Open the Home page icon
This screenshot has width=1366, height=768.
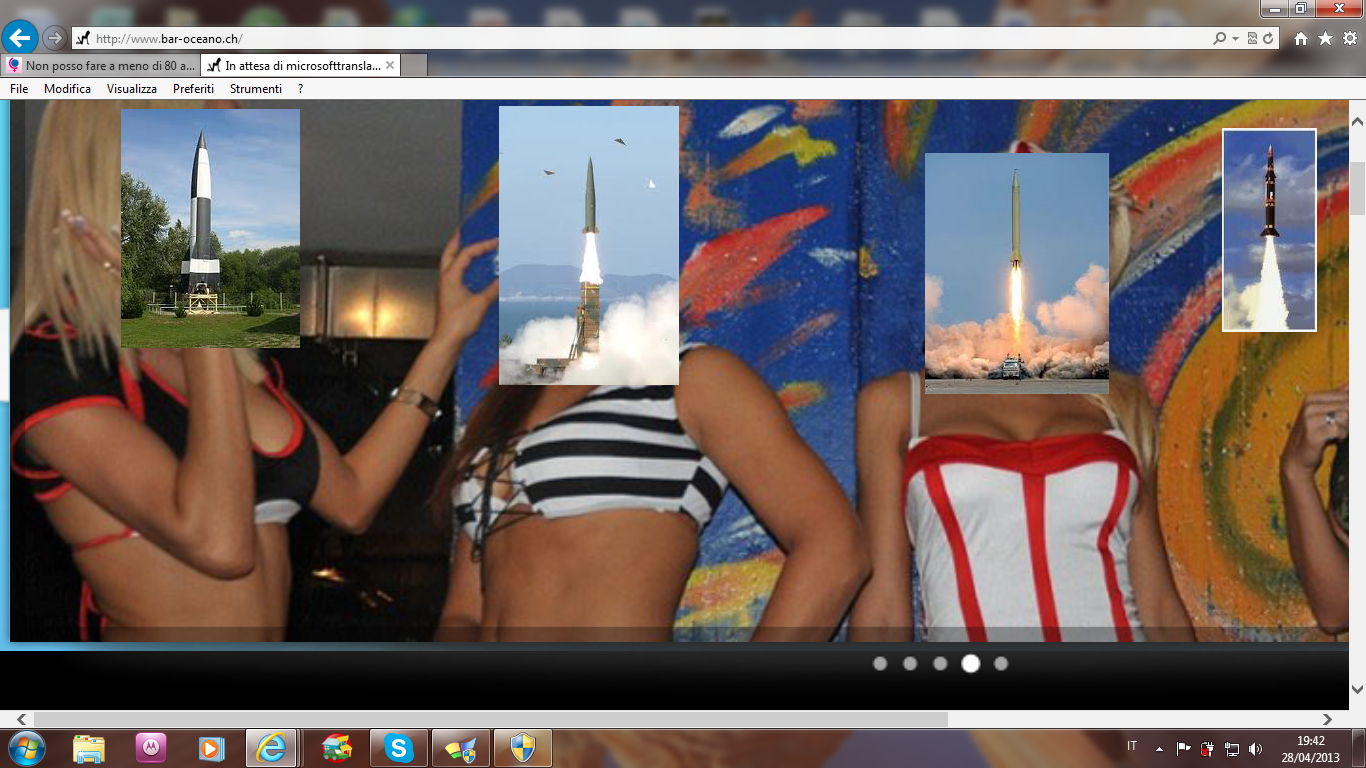1300,39
